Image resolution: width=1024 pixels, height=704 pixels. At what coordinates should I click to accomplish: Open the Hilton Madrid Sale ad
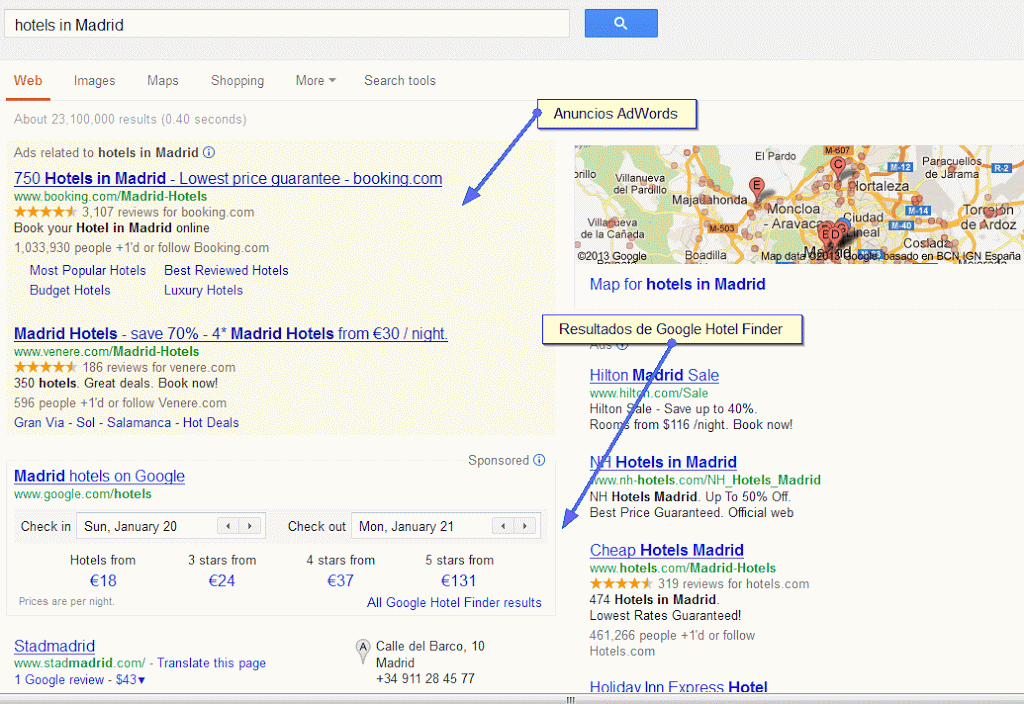coord(654,375)
